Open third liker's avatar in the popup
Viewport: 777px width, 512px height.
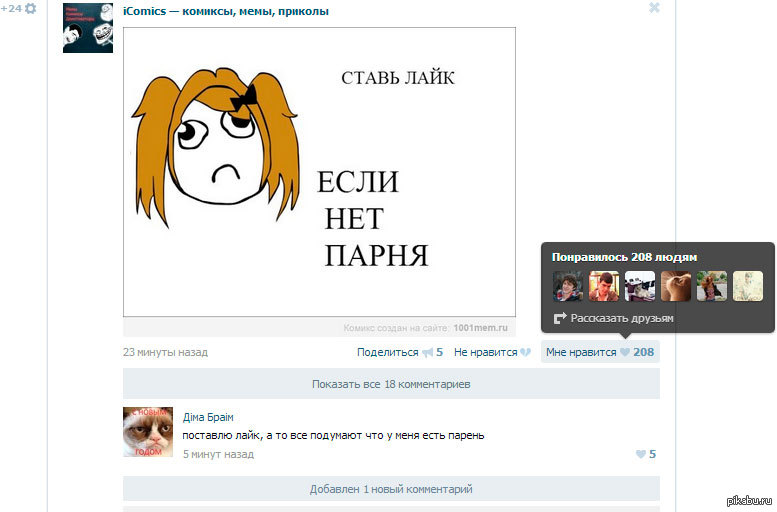coord(640,286)
